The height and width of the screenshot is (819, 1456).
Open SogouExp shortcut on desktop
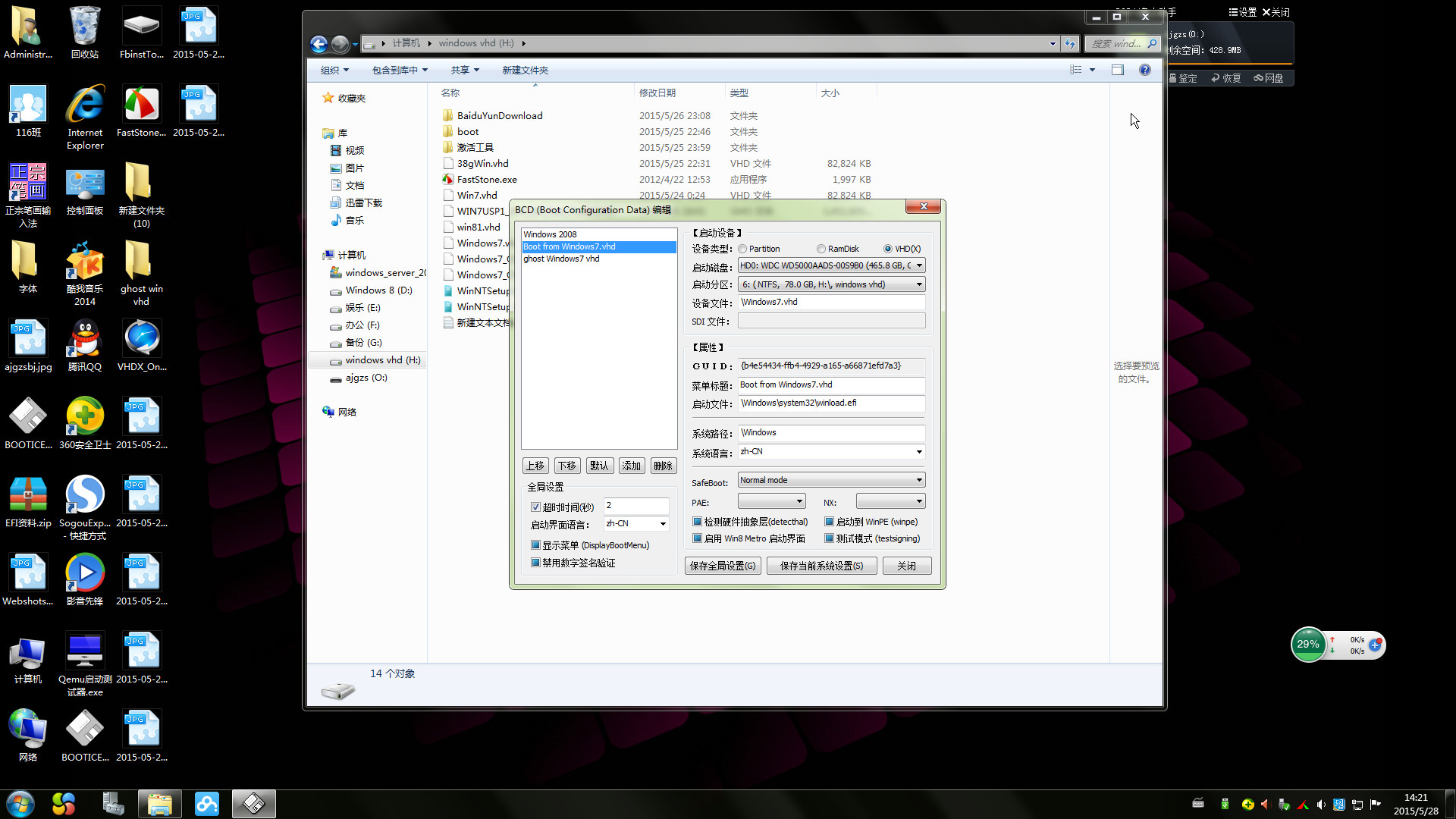pyautogui.click(x=85, y=508)
